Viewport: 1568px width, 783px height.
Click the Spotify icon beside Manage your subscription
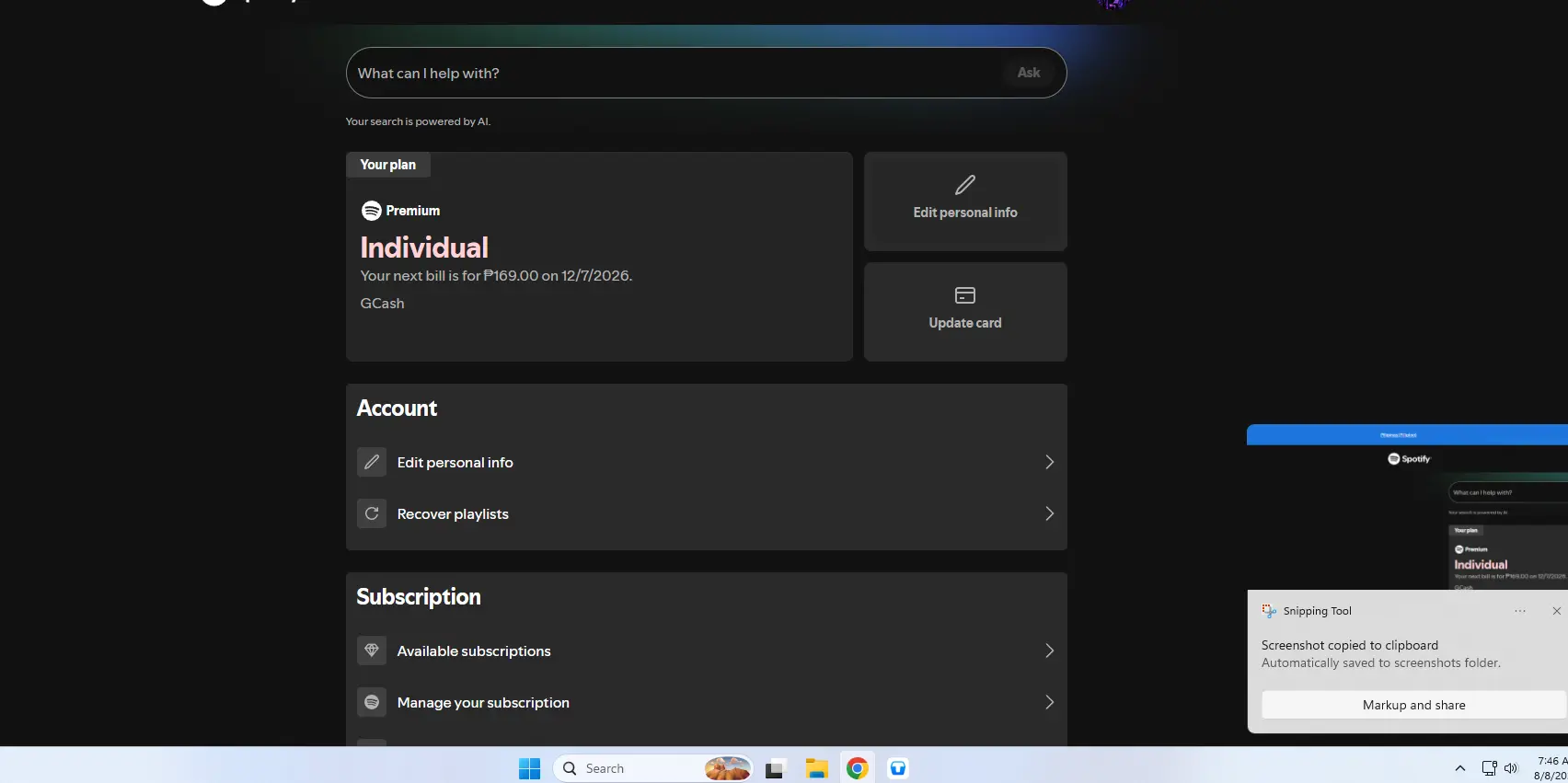pyautogui.click(x=372, y=702)
